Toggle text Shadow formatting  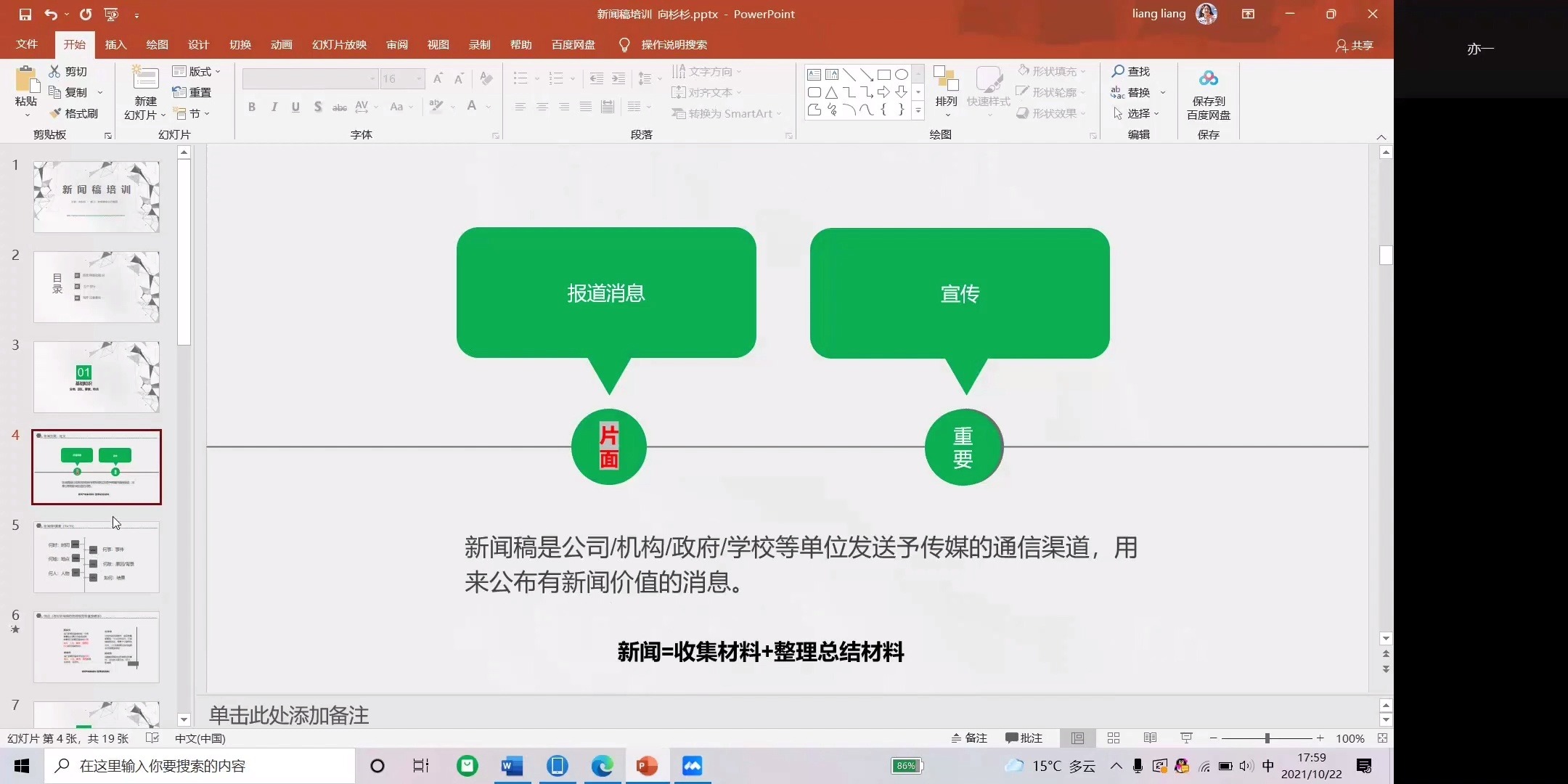(x=318, y=107)
